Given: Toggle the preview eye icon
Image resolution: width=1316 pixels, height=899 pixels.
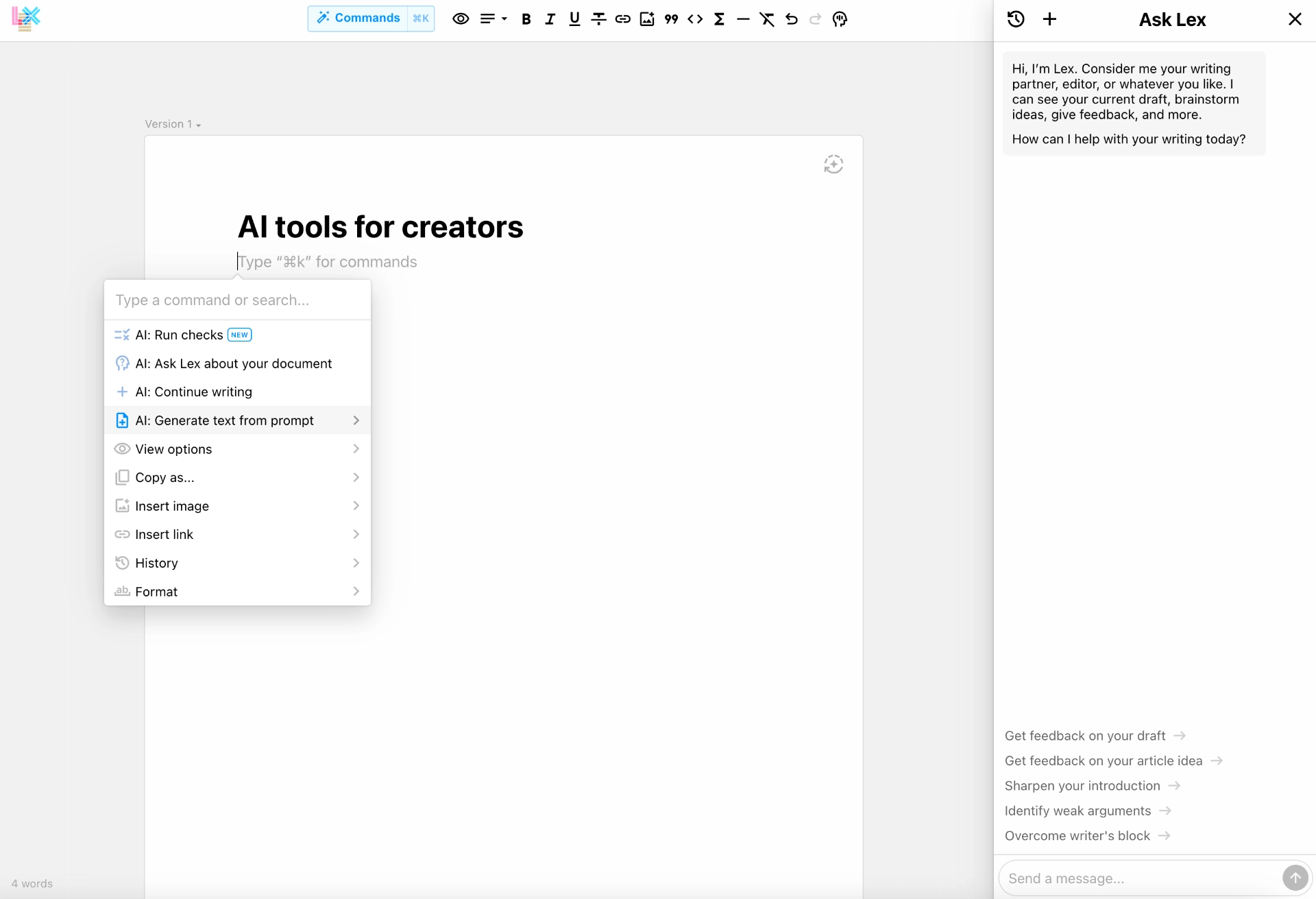Looking at the screenshot, I should click(460, 19).
